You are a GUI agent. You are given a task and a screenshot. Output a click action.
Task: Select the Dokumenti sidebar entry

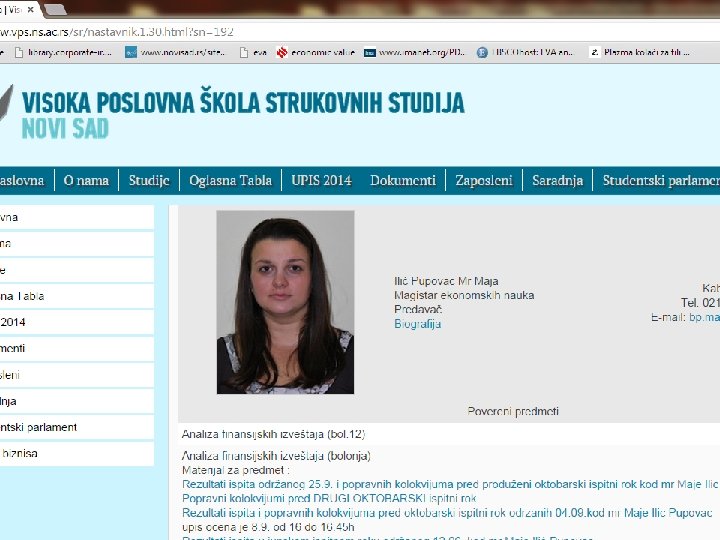pos(77,349)
